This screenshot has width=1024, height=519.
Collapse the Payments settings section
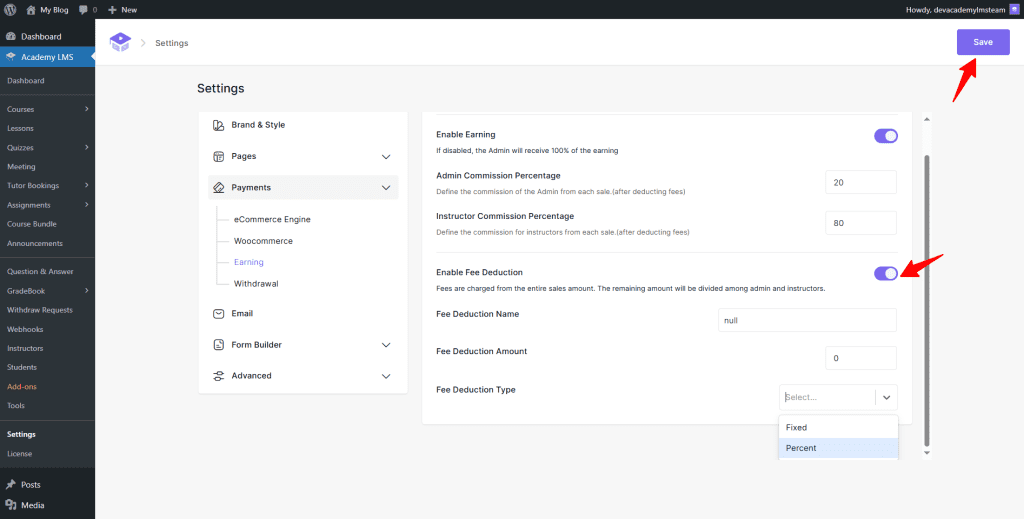(386, 188)
